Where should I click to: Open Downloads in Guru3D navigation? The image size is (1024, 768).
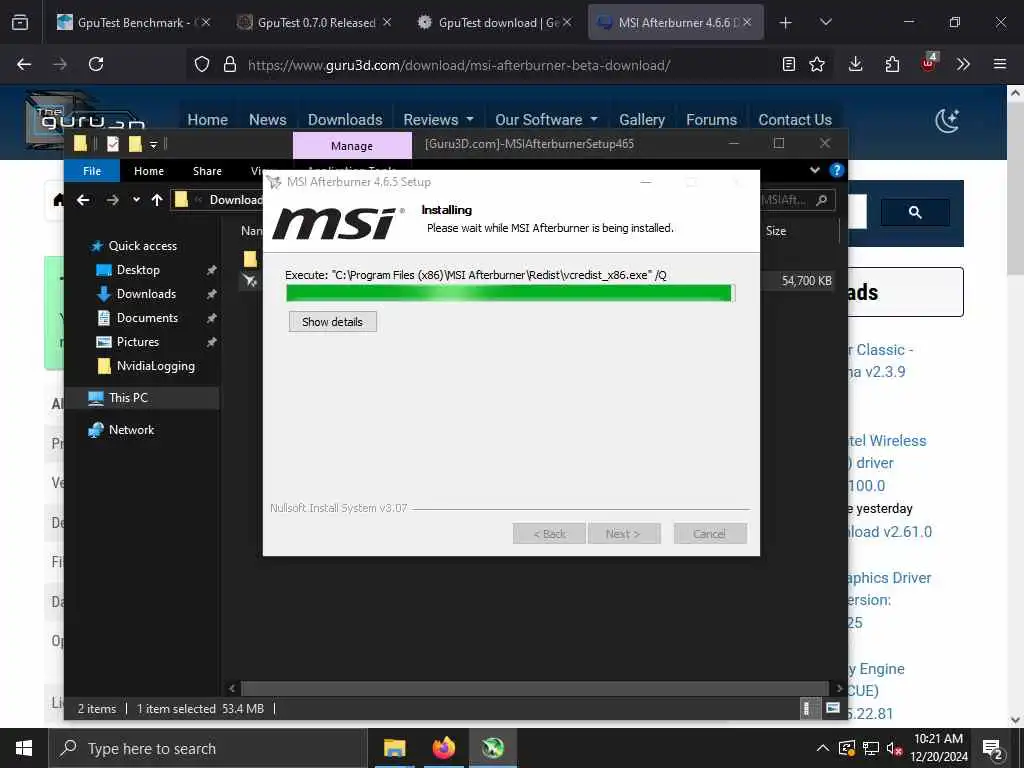point(345,120)
